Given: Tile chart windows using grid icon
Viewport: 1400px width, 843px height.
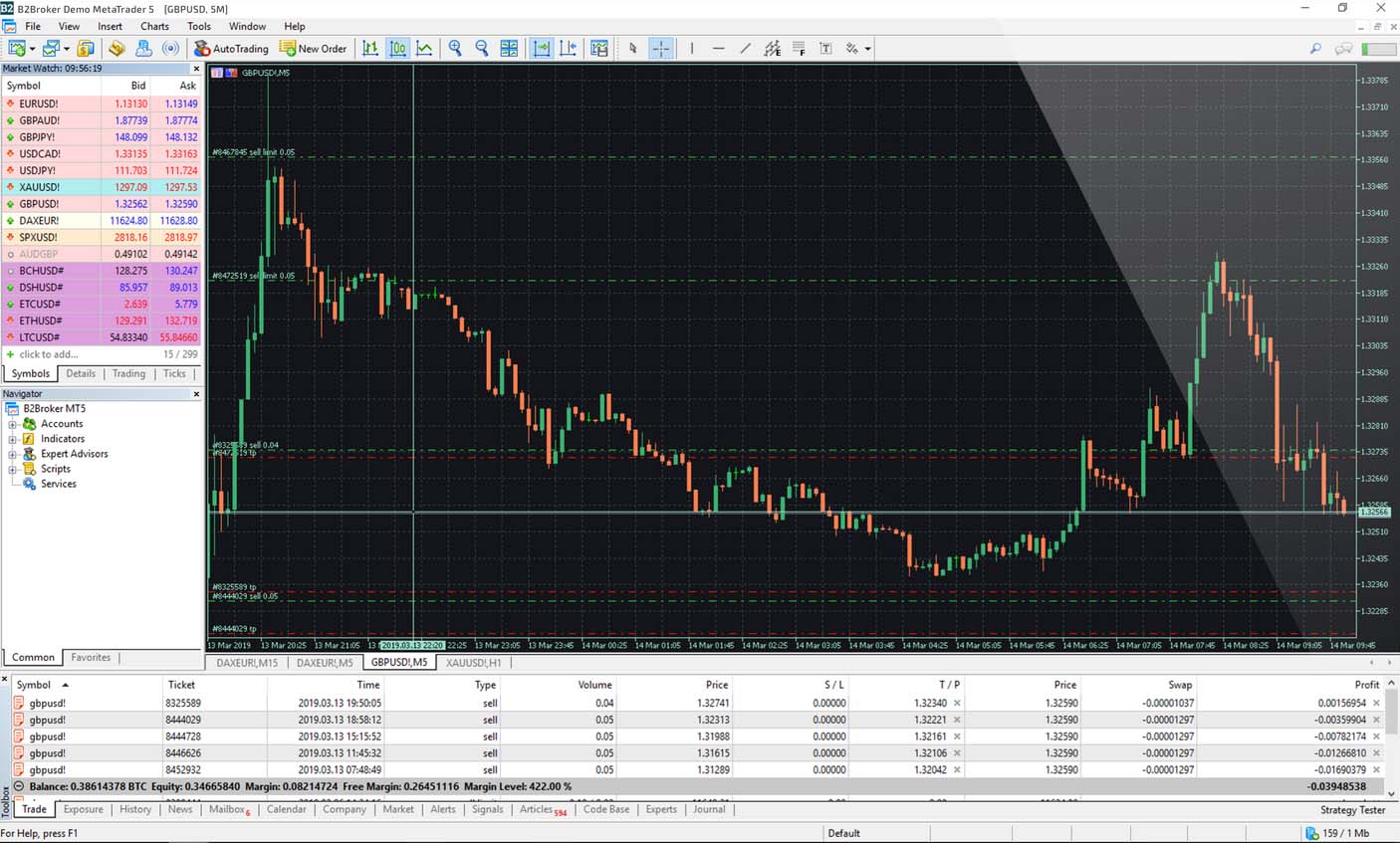Looking at the screenshot, I should point(509,48).
